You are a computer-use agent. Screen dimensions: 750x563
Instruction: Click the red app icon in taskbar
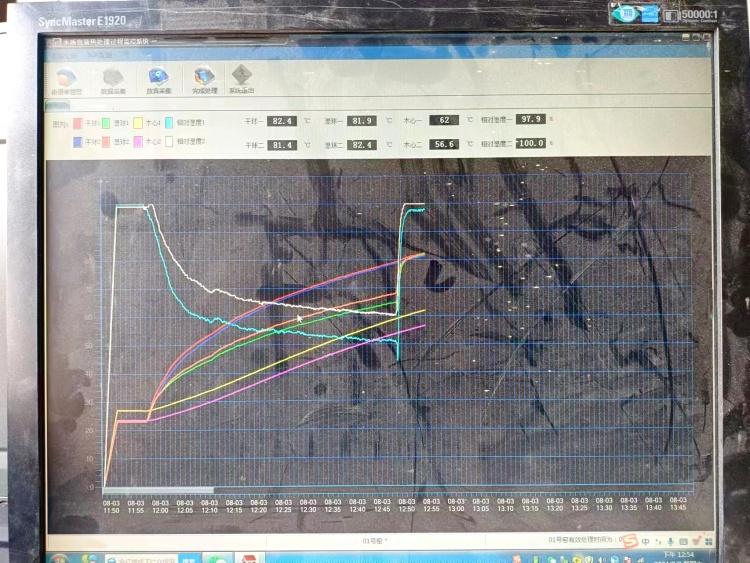point(248,558)
